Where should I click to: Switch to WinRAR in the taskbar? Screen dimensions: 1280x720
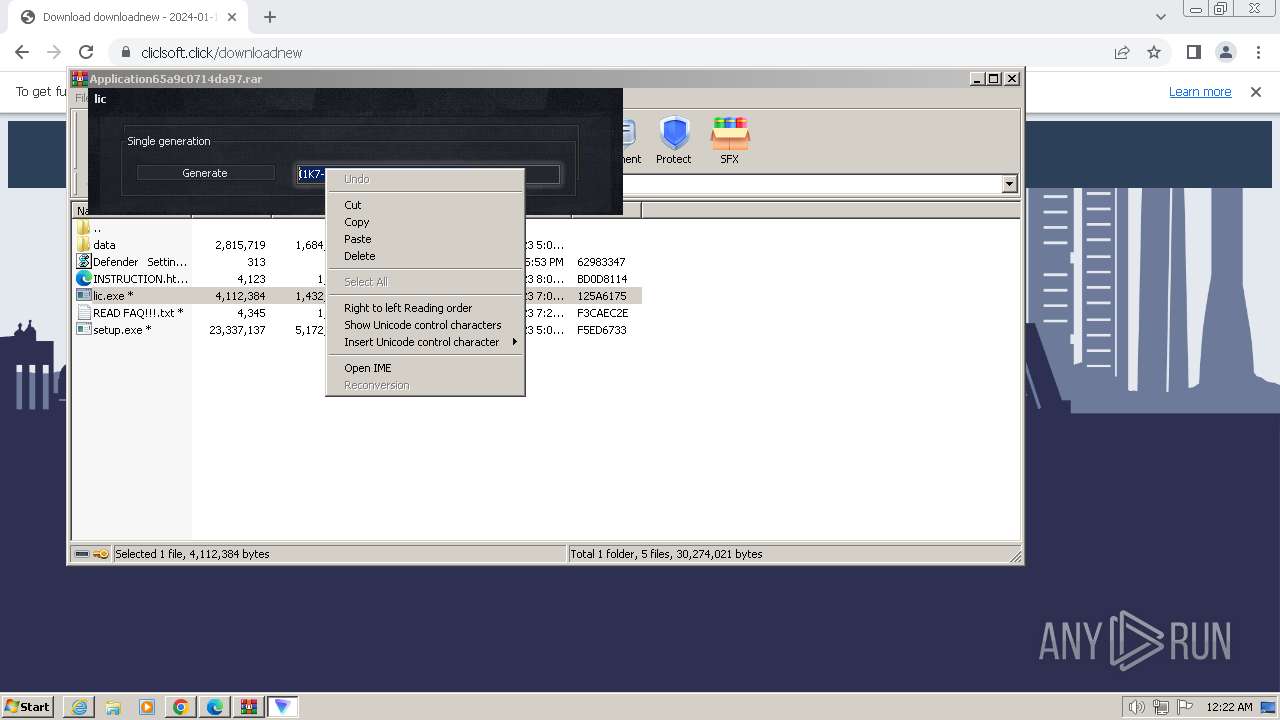tap(248, 706)
